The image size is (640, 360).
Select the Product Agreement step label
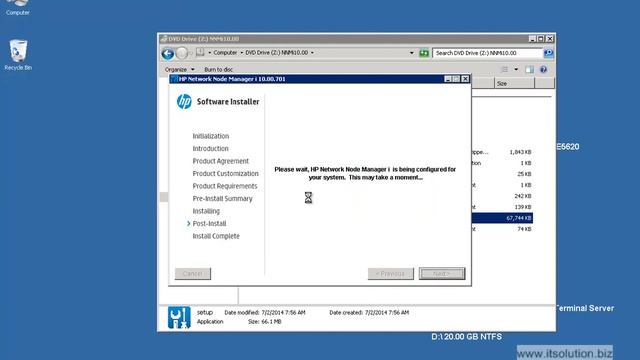tap(220, 161)
